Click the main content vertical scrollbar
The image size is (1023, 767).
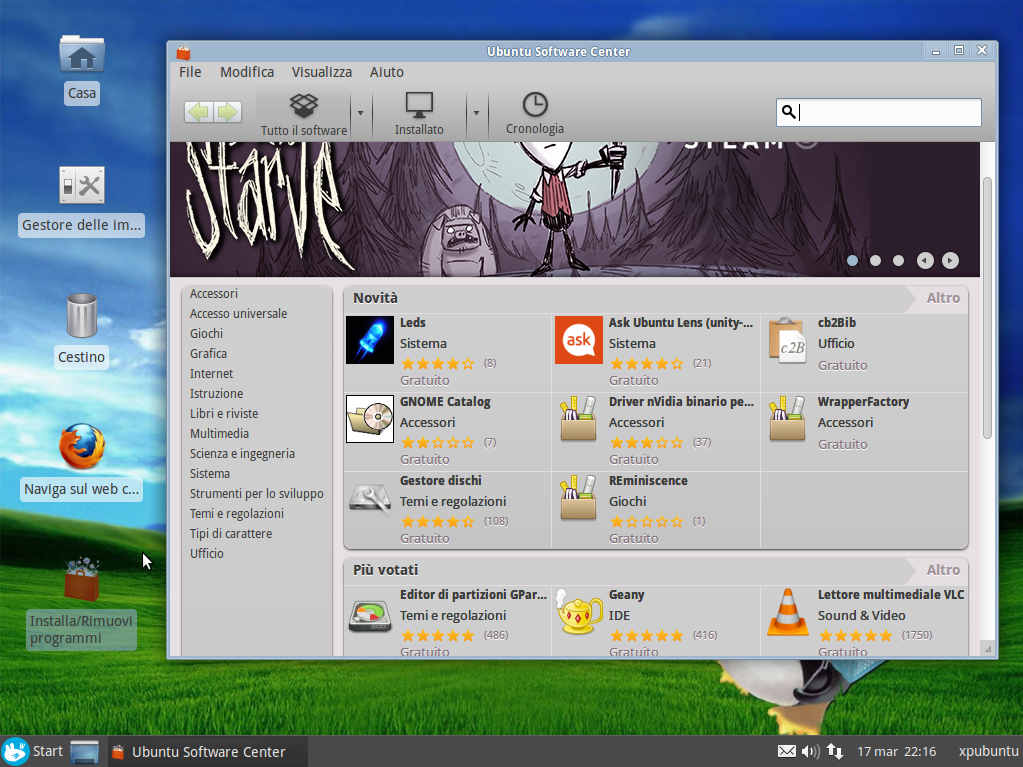987,307
